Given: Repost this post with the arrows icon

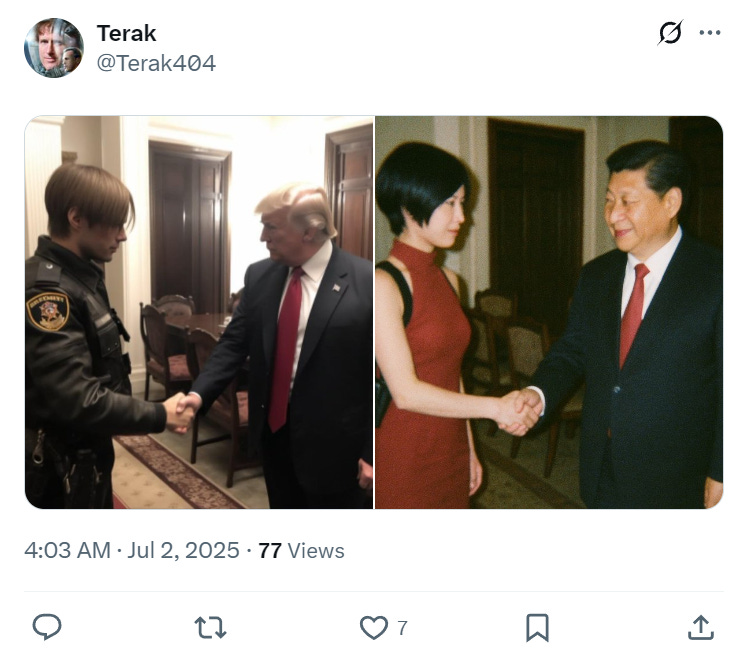Looking at the screenshot, I should point(210,627).
